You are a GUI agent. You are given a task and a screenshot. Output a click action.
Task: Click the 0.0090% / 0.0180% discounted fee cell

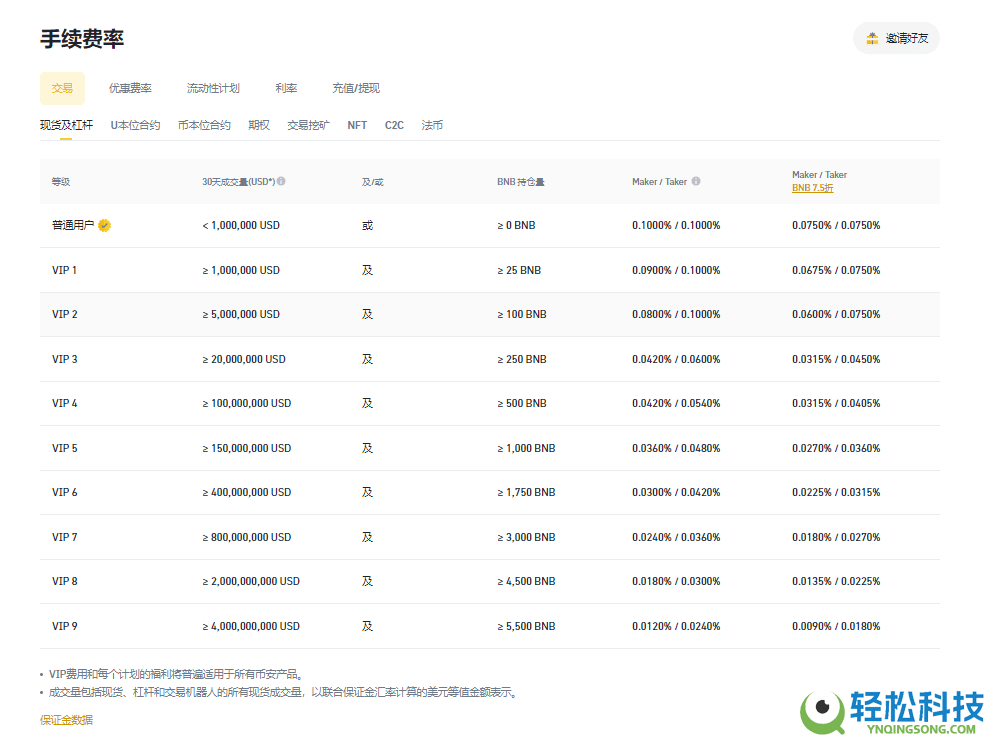tap(836, 626)
